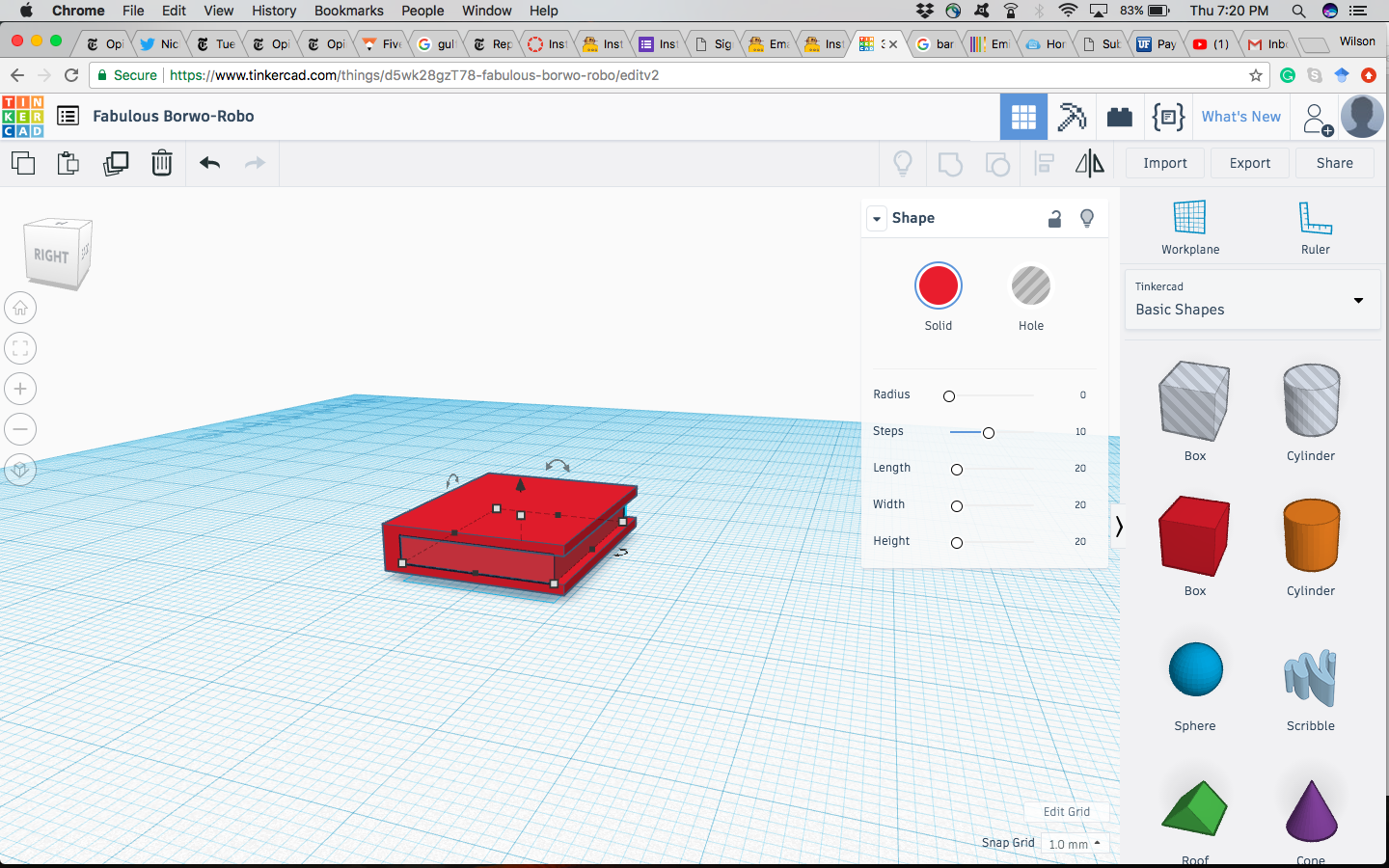Zoom in with the plus icon
Image resolution: width=1389 pixels, height=868 pixels.
[x=20, y=390]
